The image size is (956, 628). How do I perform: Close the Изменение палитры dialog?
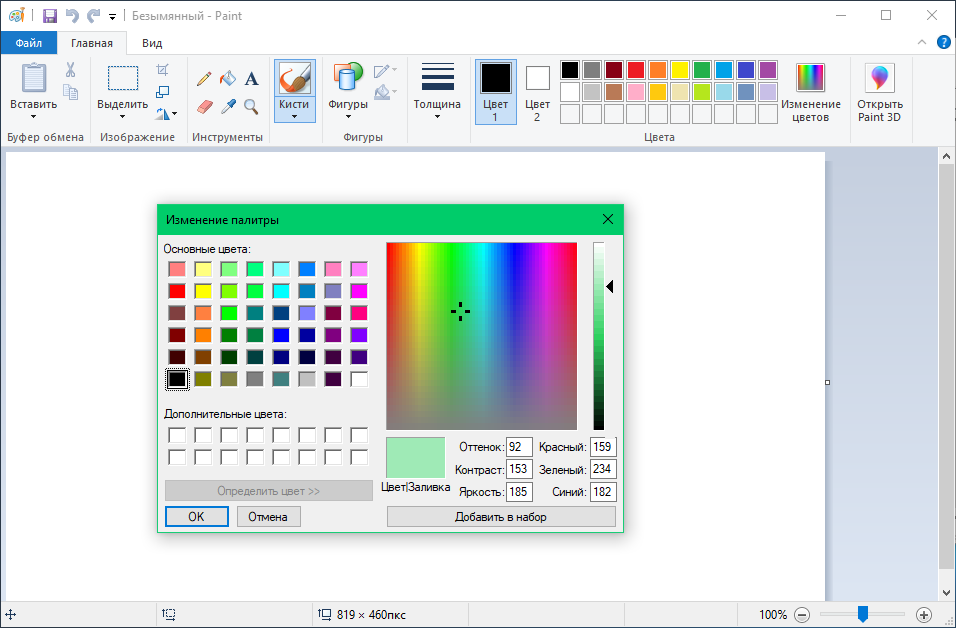click(608, 219)
